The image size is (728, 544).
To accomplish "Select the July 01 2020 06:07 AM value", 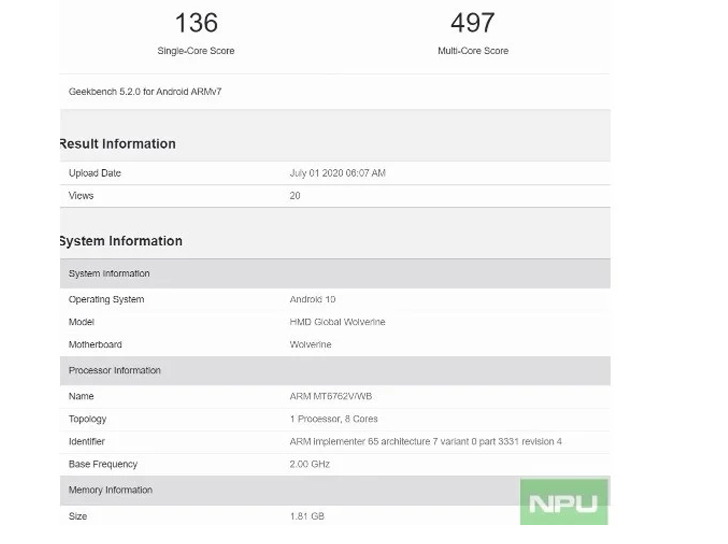I will pos(338,173).
